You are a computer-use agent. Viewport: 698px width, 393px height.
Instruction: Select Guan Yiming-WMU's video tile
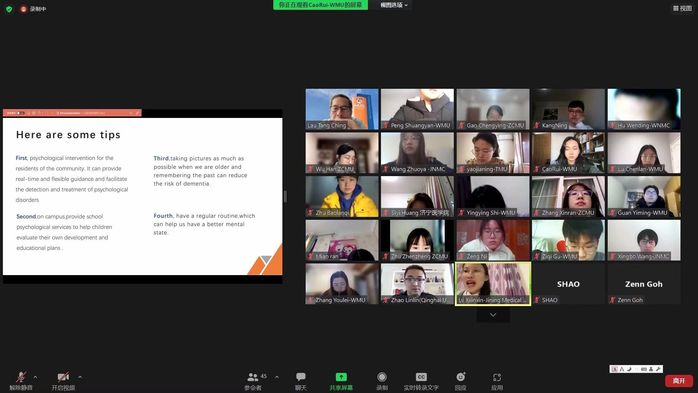pos(644,196)
